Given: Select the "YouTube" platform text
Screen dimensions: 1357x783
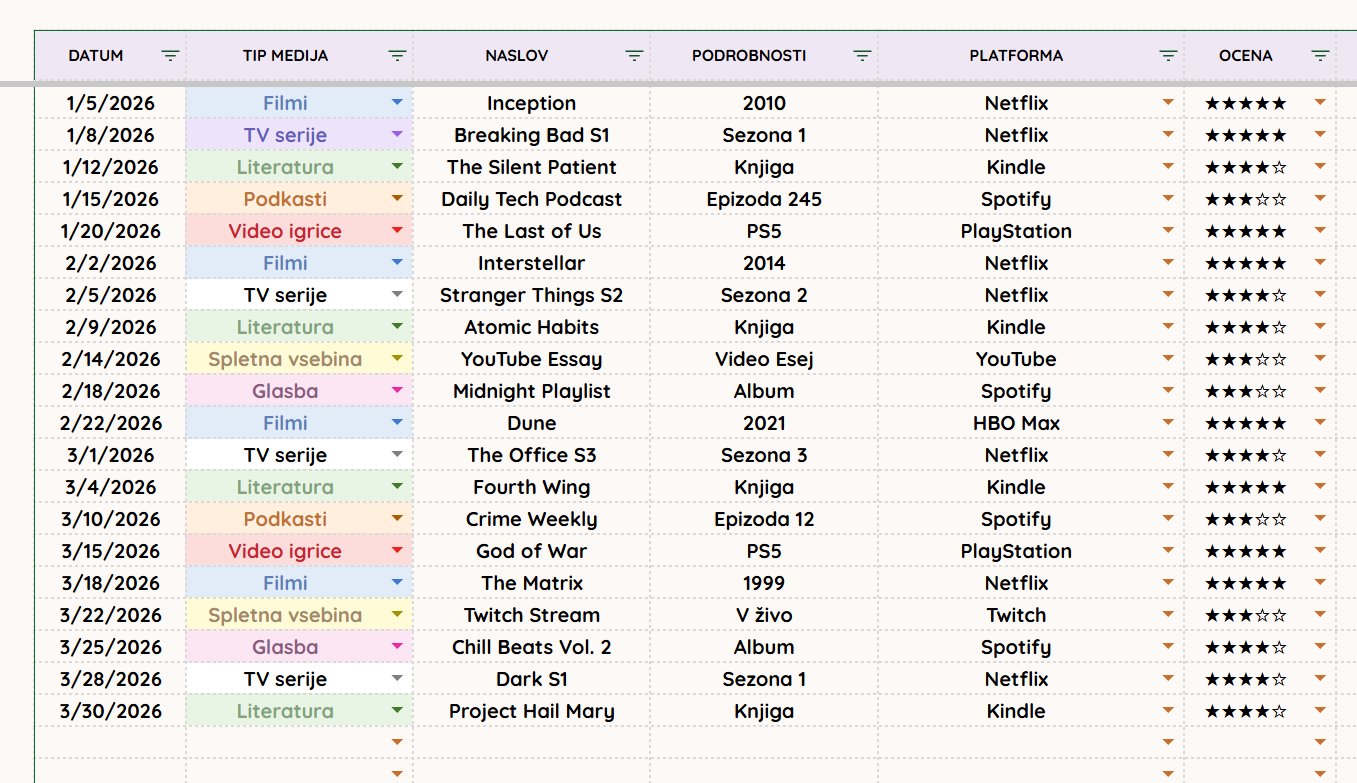Looking at the screenshot, I should pos(1016,359).
